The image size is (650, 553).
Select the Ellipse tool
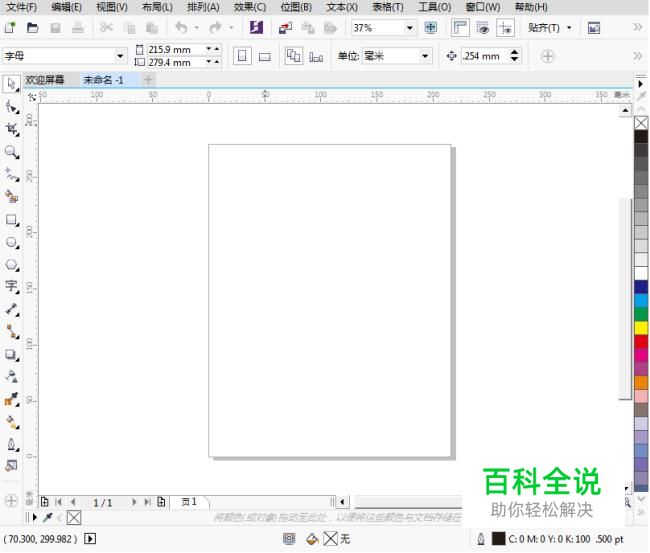(x=12, y=243)
